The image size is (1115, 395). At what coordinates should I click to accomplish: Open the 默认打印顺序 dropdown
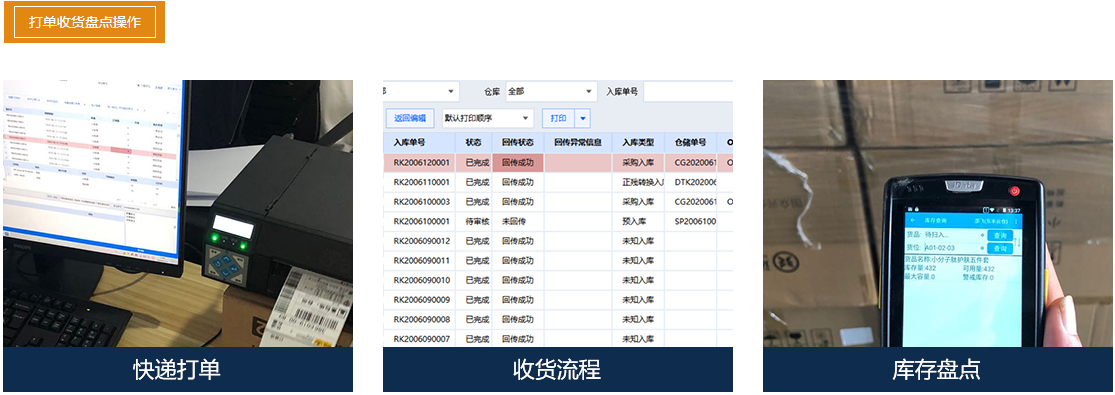coord(487,118)
